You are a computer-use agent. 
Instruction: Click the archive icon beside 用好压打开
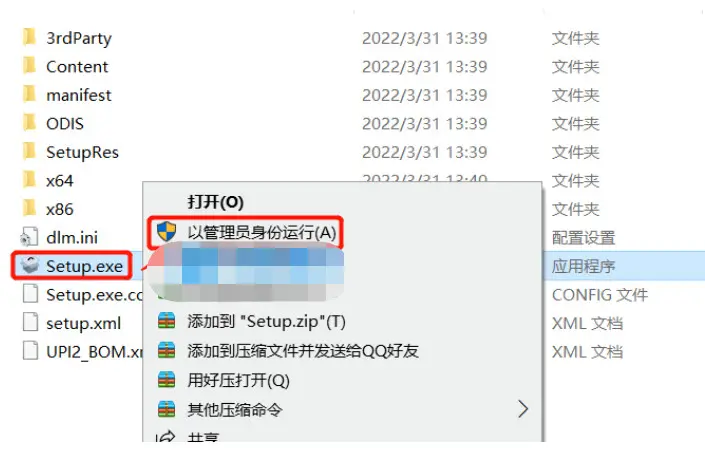click(166, 380)
